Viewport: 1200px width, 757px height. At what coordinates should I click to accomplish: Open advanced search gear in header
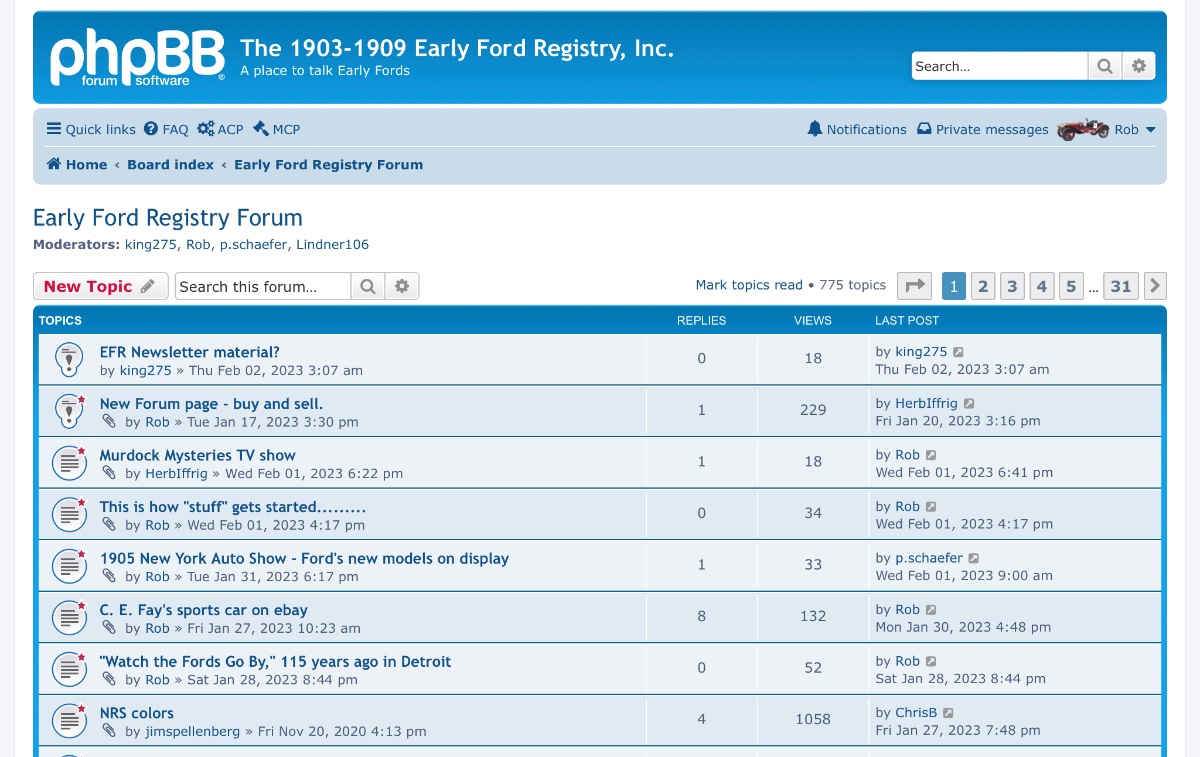(1139, 66)
